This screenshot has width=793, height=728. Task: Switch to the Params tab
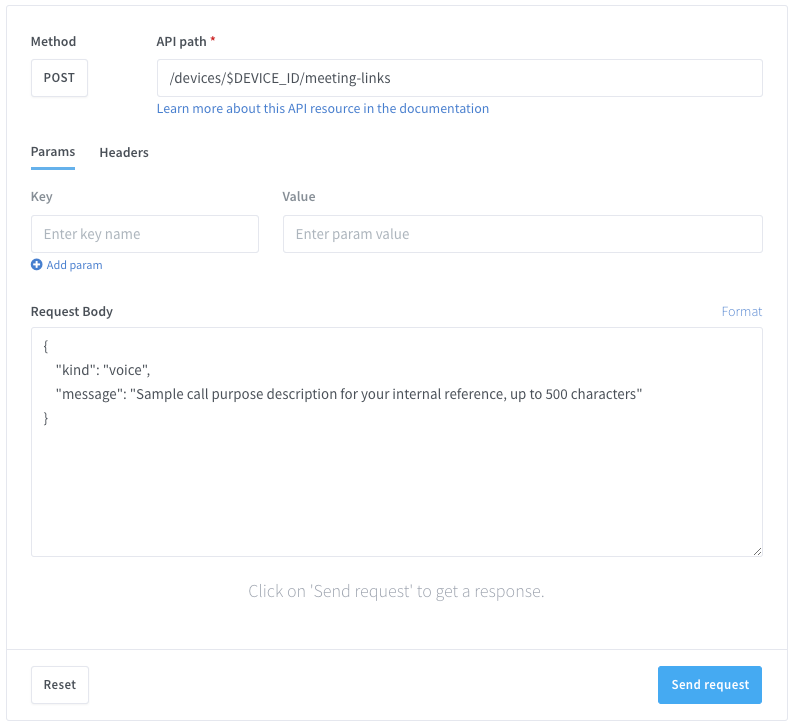point(53,152)
